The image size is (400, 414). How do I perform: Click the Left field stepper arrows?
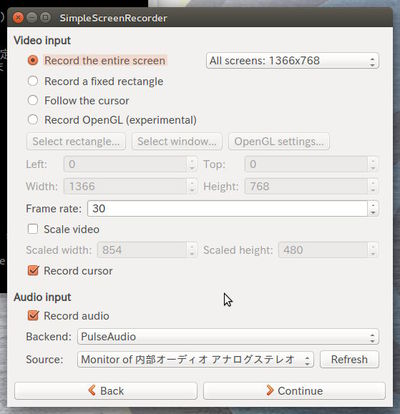(x=192, y=164)
